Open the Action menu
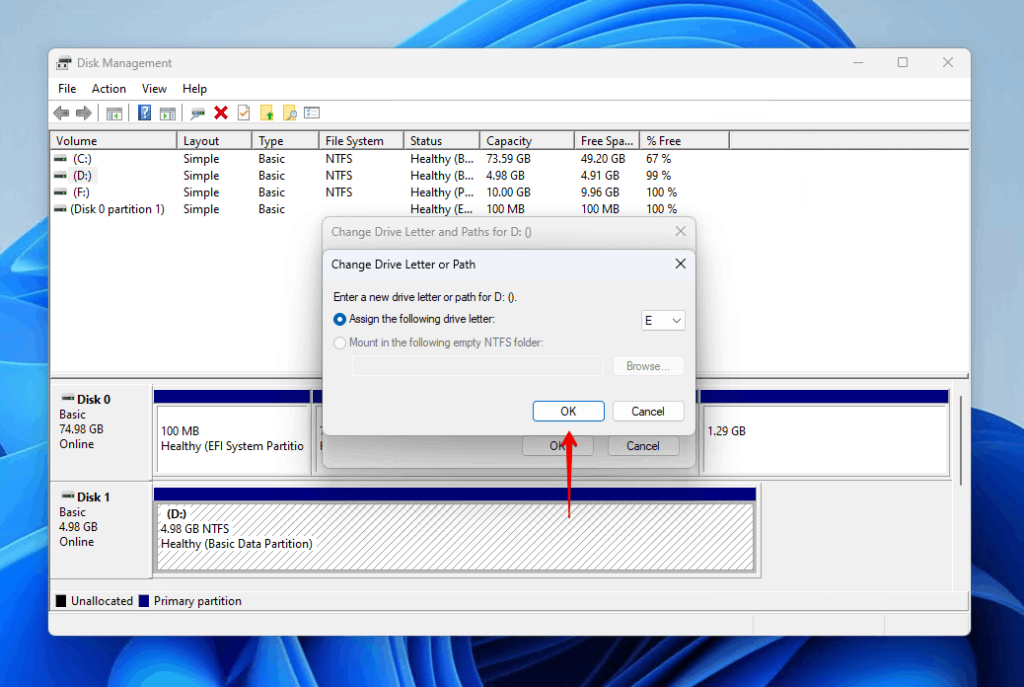 (x=109, y=89)
